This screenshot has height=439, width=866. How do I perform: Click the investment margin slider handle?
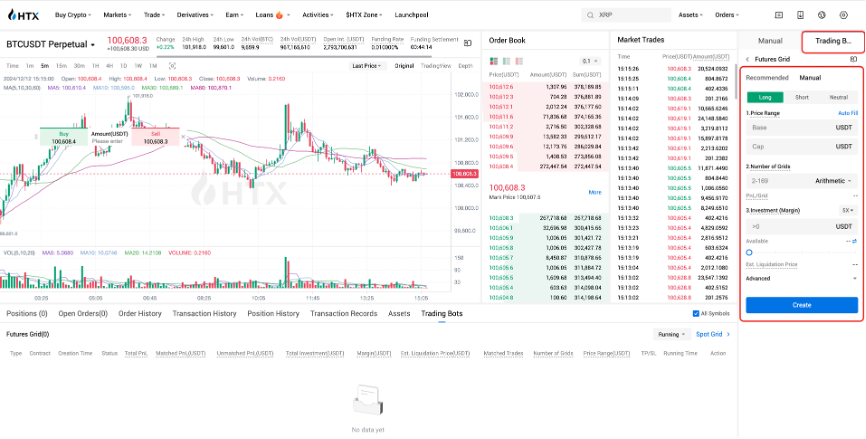(750, 253)
